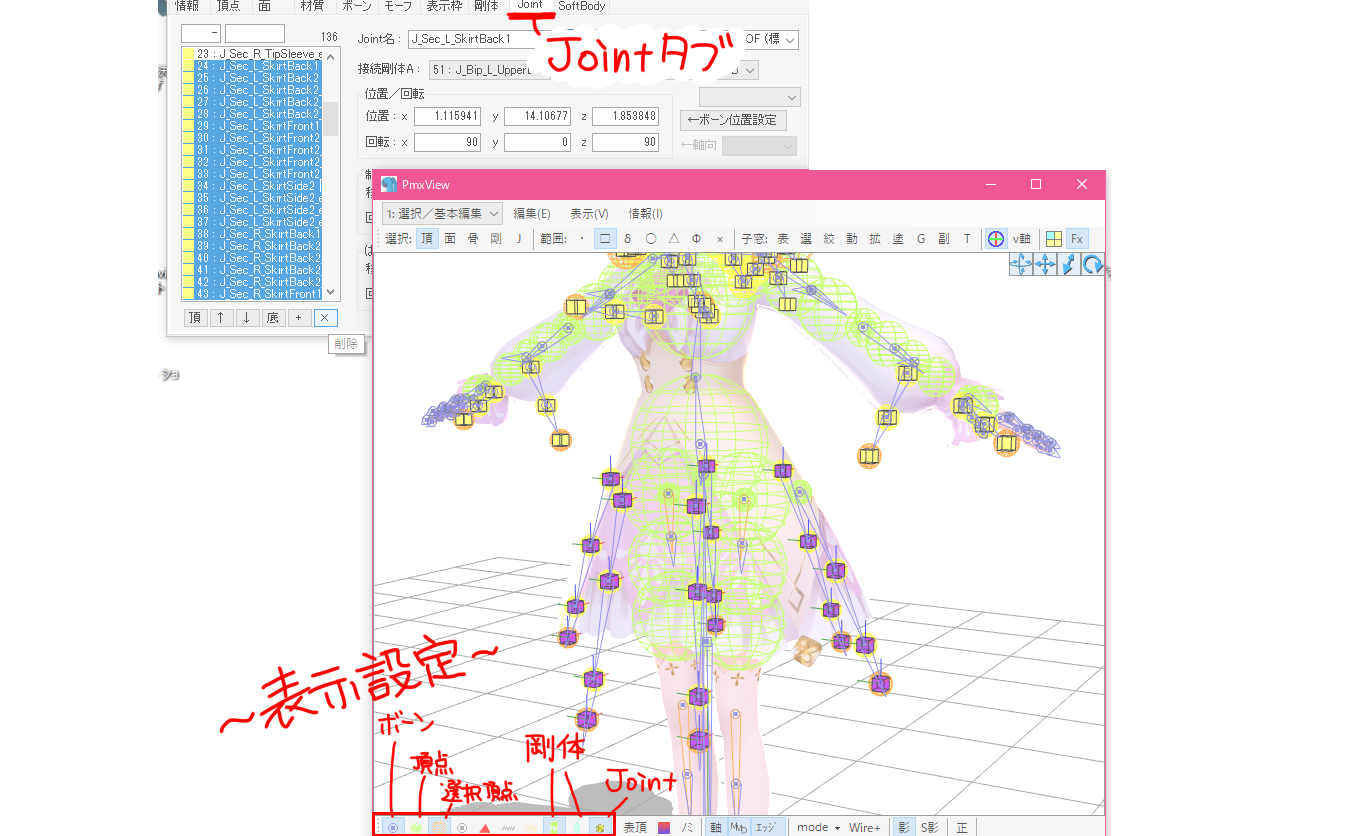This screenshot has height=836, width=1350.
Task: Open the 1: 選択/基本編集 mode dropdown
Action: 442,213
